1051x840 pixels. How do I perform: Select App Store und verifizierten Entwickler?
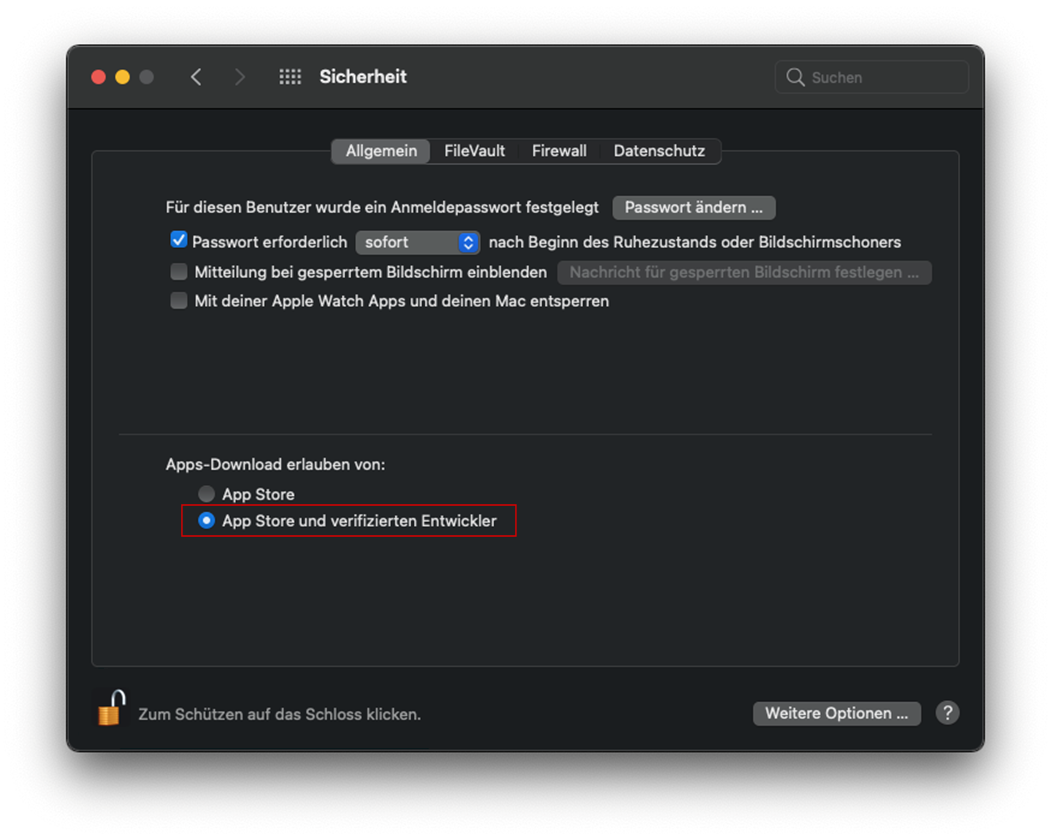tap(206, 520)
